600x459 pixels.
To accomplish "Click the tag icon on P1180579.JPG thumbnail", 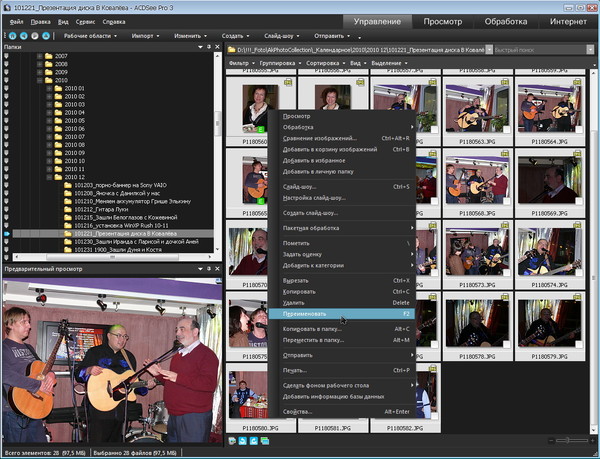I will point(577,297).
